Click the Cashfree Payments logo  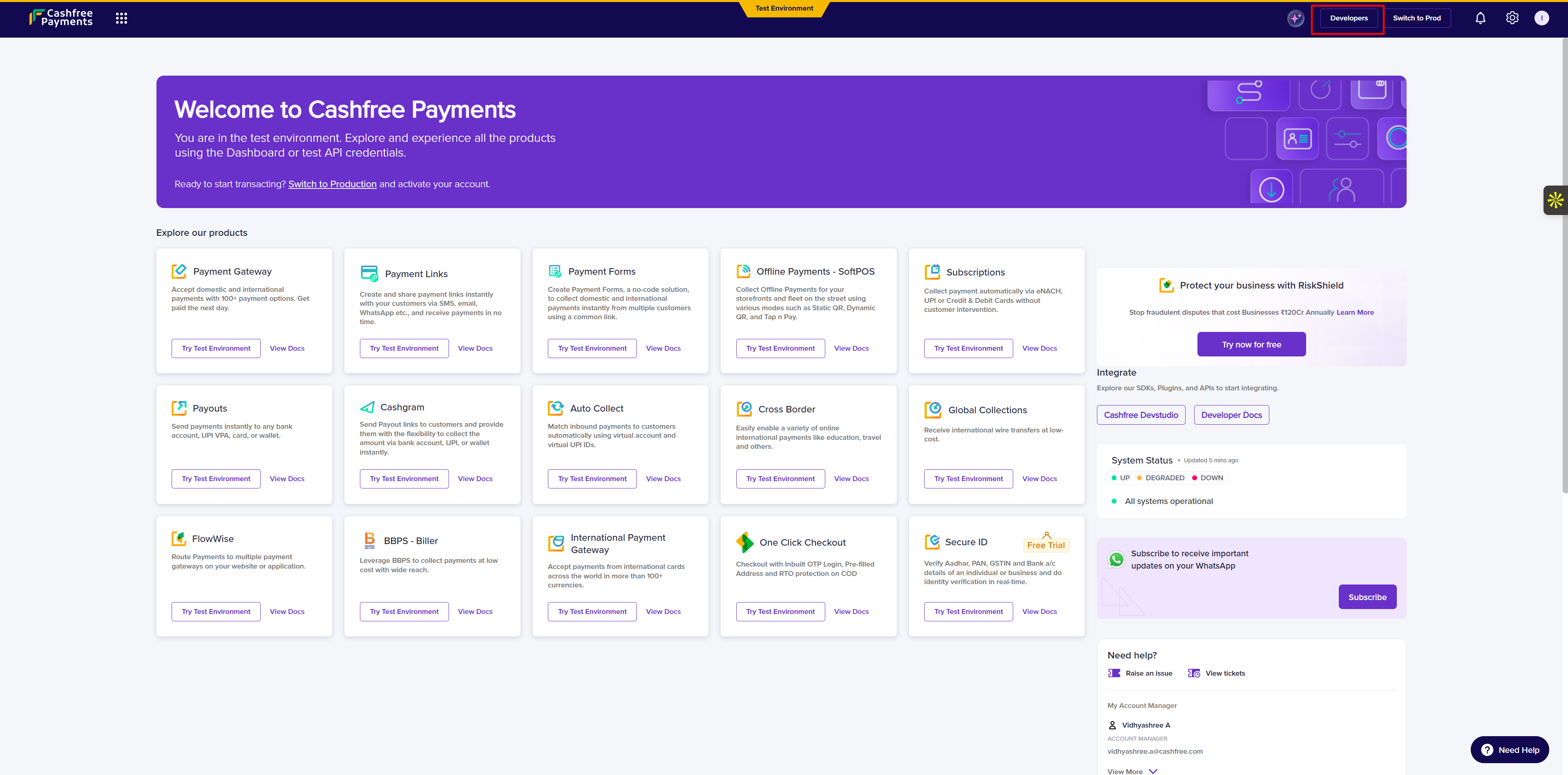pyautogui.click(x=61, y=18)
